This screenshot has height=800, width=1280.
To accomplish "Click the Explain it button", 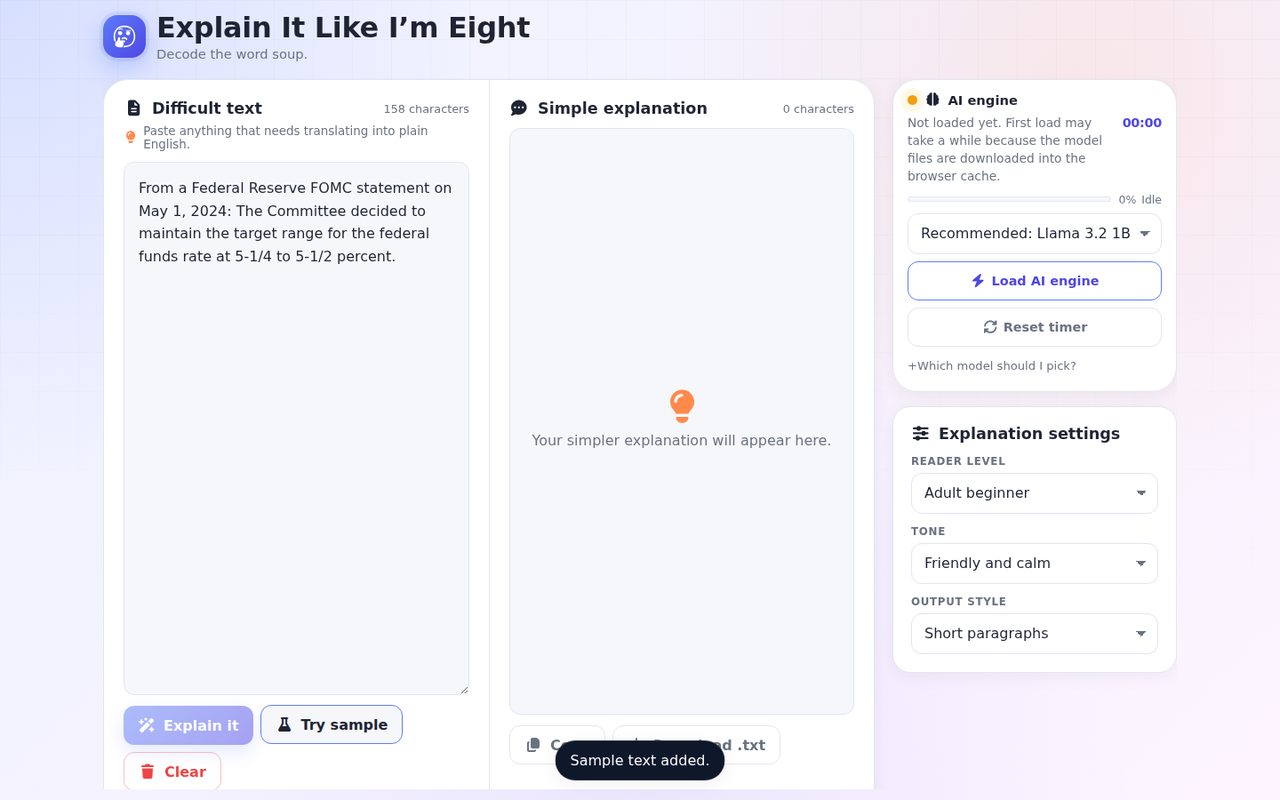I will [x=188, y=725].
